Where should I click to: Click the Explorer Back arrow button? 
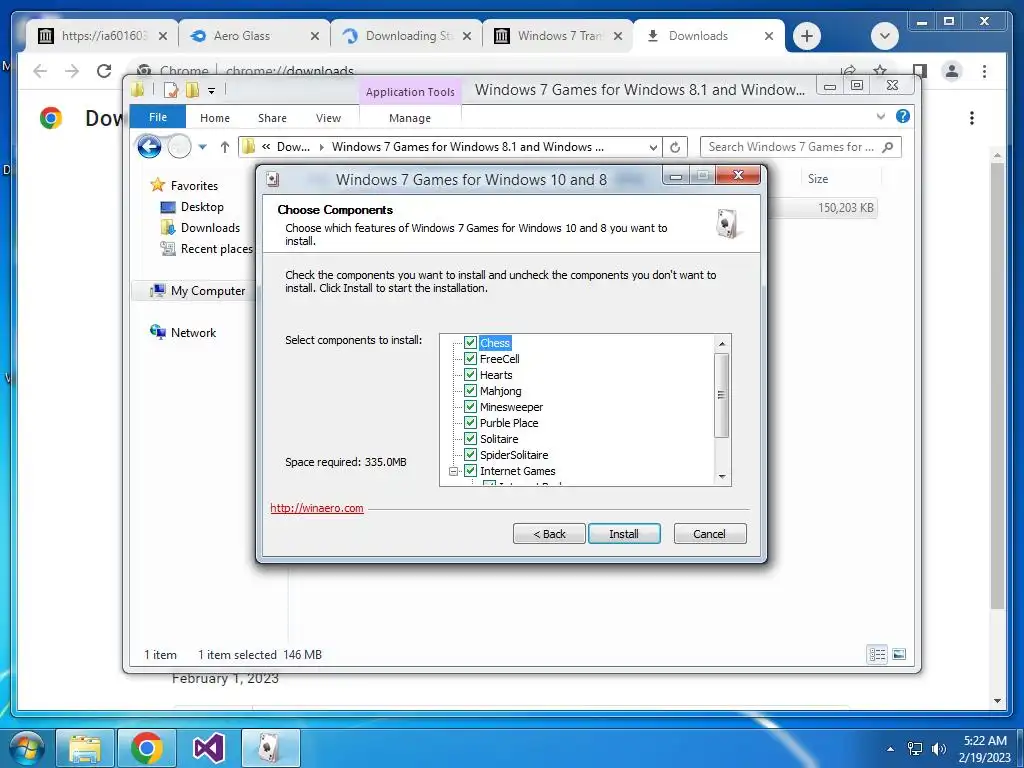click(150, 147)
